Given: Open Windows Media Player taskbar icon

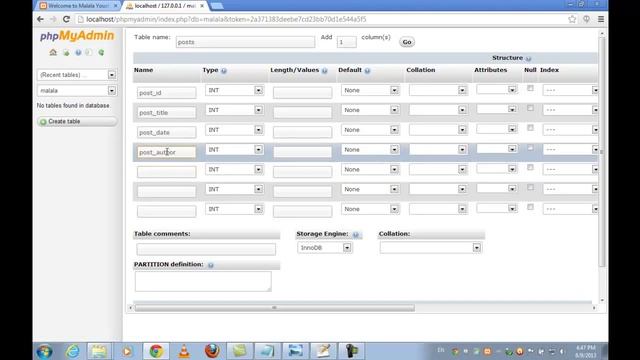Looking at the screenshot, I should click(127, 351).
